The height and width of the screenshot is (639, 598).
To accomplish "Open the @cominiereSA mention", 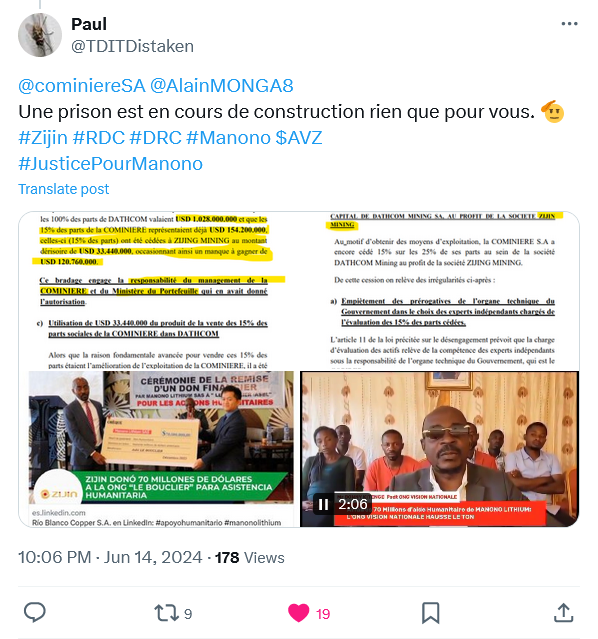I will tap(82, 86).
